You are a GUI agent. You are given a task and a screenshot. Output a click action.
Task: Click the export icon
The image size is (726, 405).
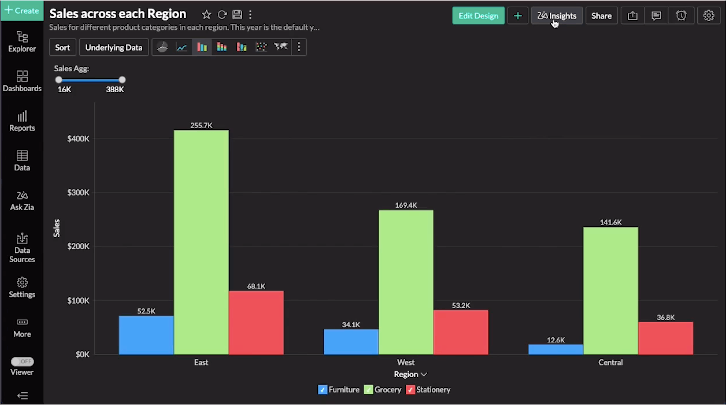(x=632, y=16)
